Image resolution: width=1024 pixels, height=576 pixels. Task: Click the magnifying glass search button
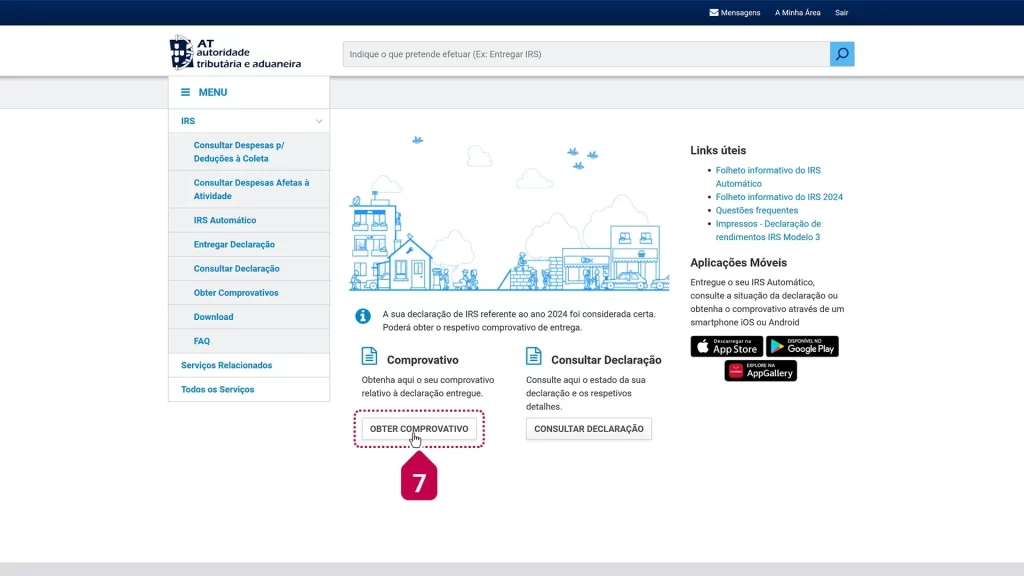click(x=842, y=54)
